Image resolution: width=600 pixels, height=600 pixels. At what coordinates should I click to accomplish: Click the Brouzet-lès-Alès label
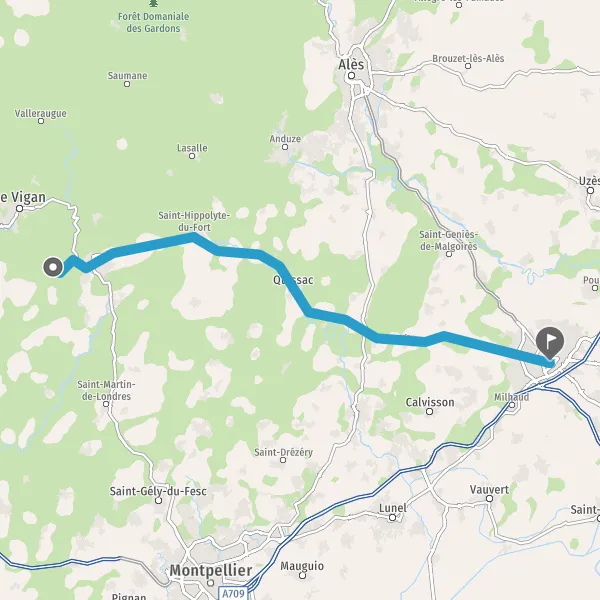(x=468, y=58)
